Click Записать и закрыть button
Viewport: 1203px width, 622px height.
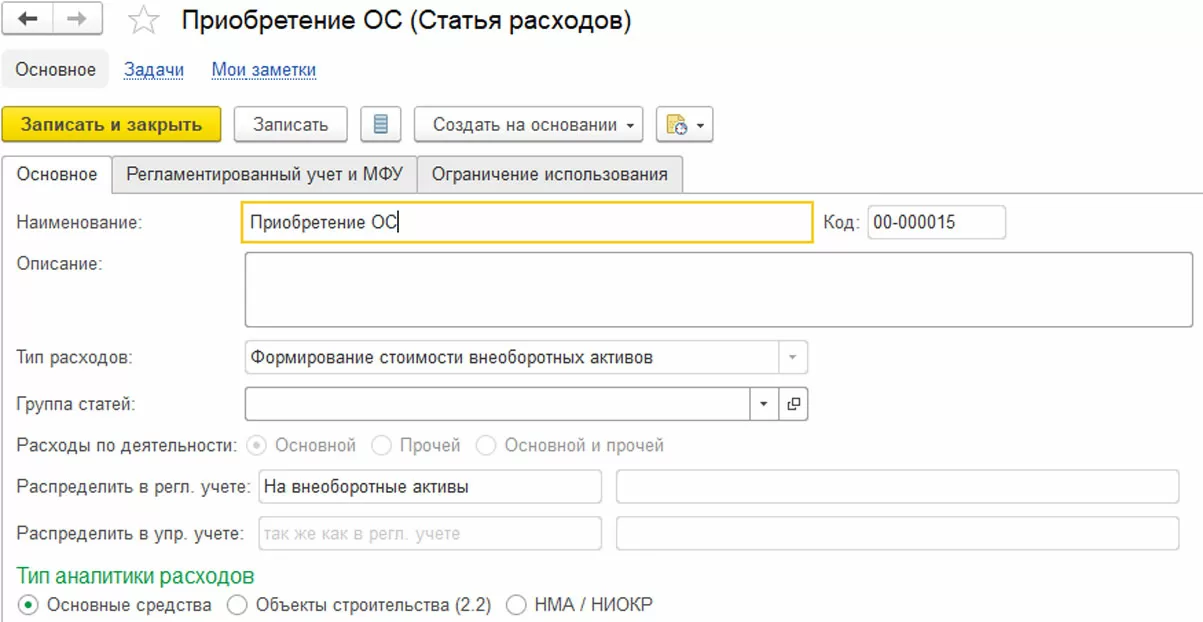point(111,125)
